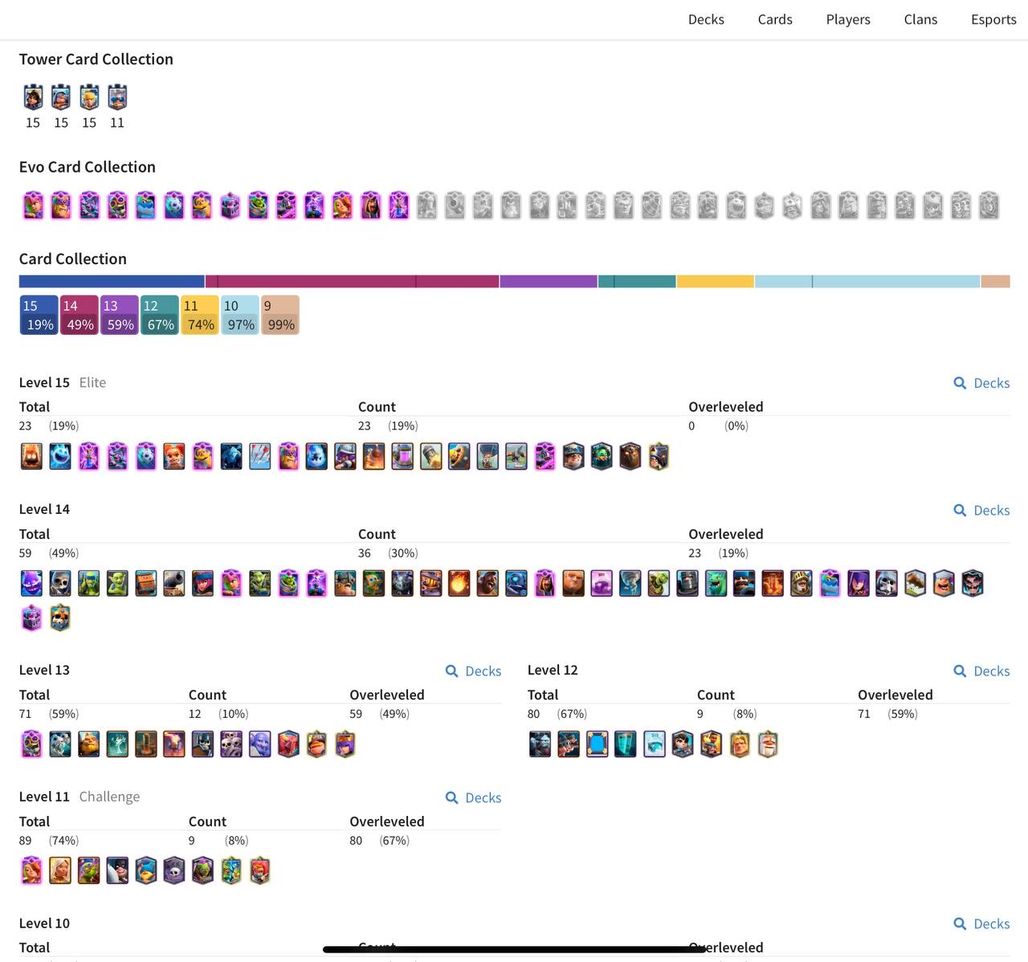Click the 'Tower Card Collection' heading
This screenshot has height=962, width=1028.
[x=96, y=59]
